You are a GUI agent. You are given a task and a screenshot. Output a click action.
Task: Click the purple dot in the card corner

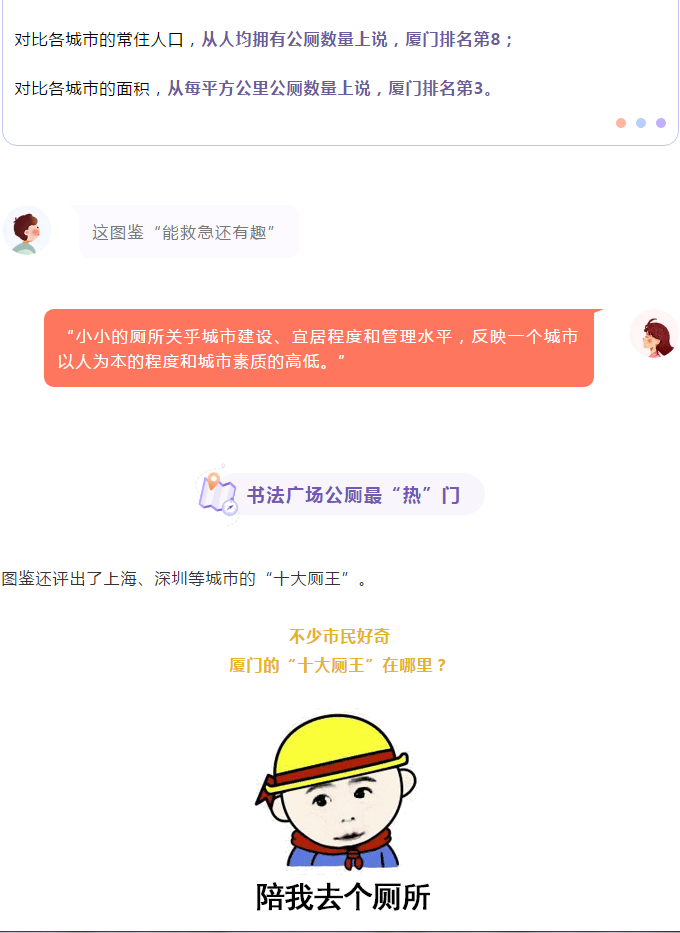tap(660, 123)
